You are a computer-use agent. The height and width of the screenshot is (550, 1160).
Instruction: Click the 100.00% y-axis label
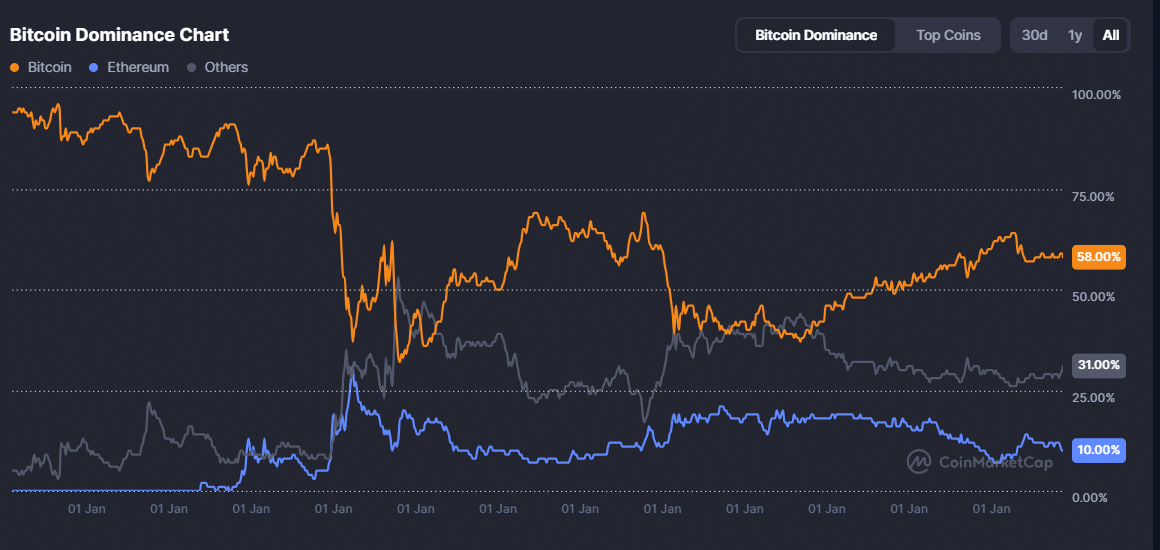[x=1096, y=95]
